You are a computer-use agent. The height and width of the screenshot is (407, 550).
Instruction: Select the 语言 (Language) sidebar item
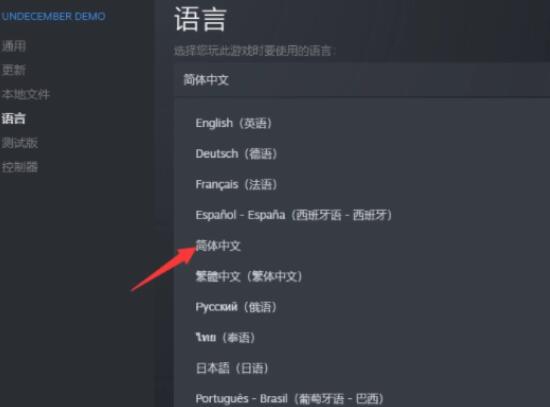14,119
